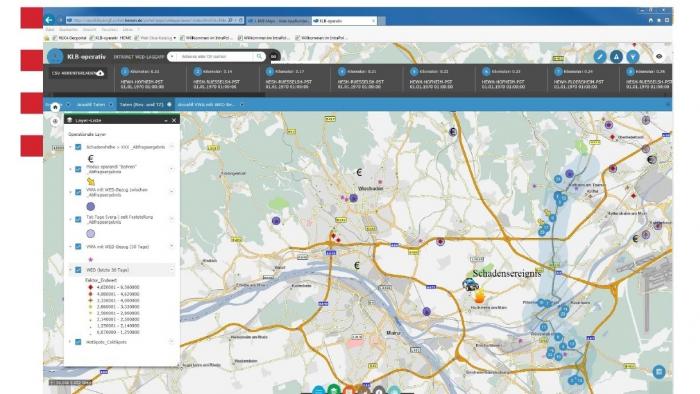Switch to the KLB-operativ browser tab

(344, 21)
